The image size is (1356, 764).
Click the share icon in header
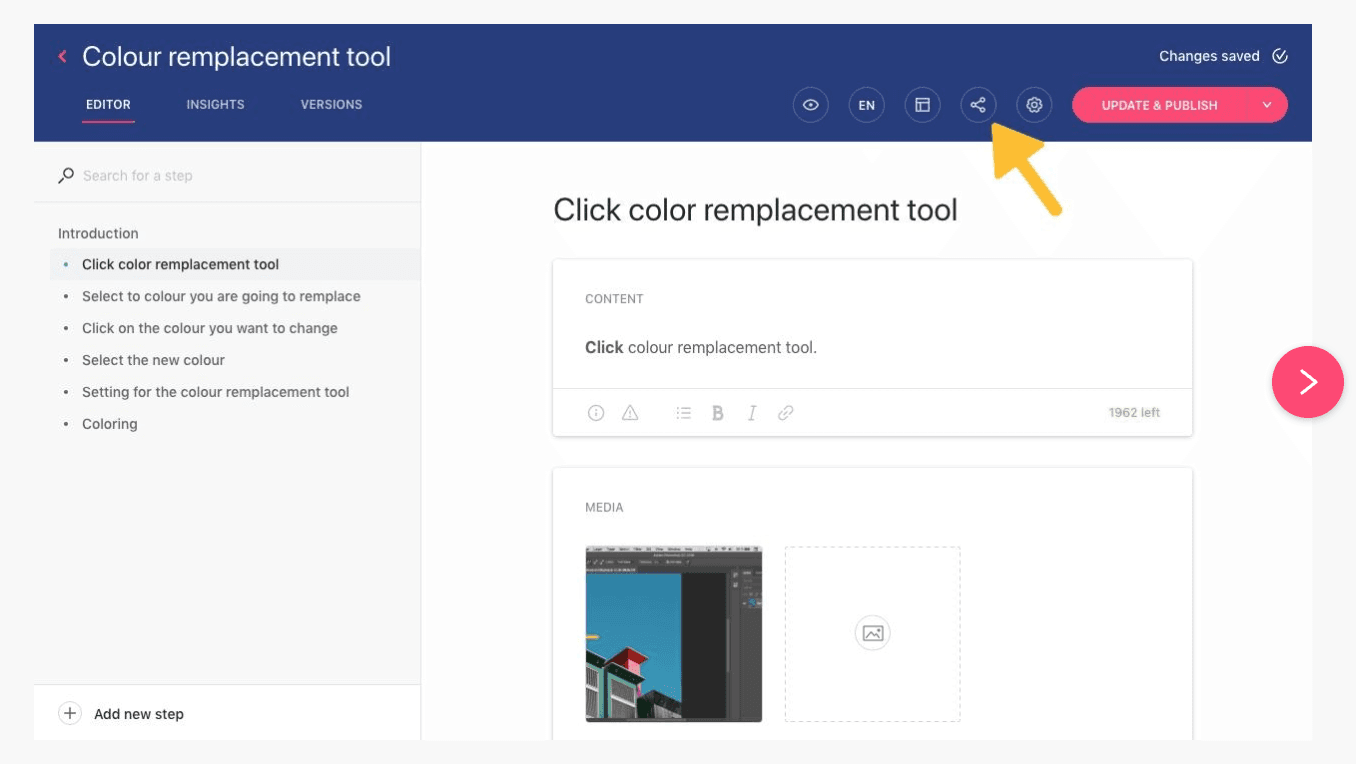pyautogui.click(x=978, y=105)
